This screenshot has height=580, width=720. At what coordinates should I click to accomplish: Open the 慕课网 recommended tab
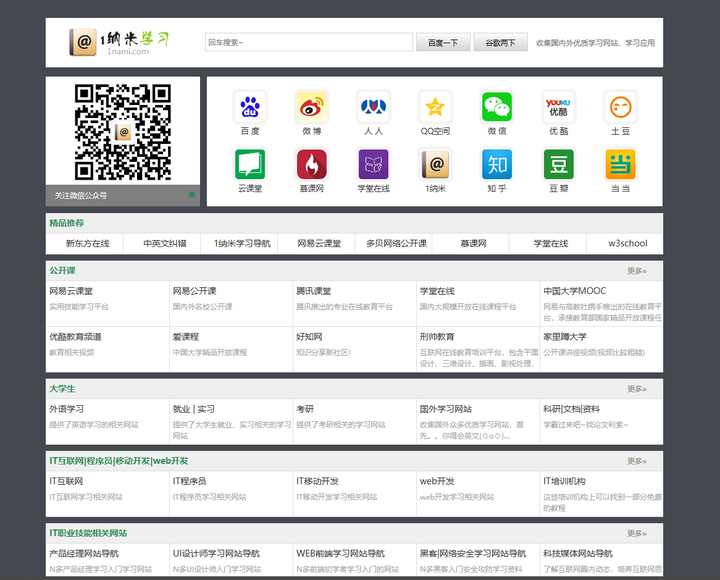471,243
